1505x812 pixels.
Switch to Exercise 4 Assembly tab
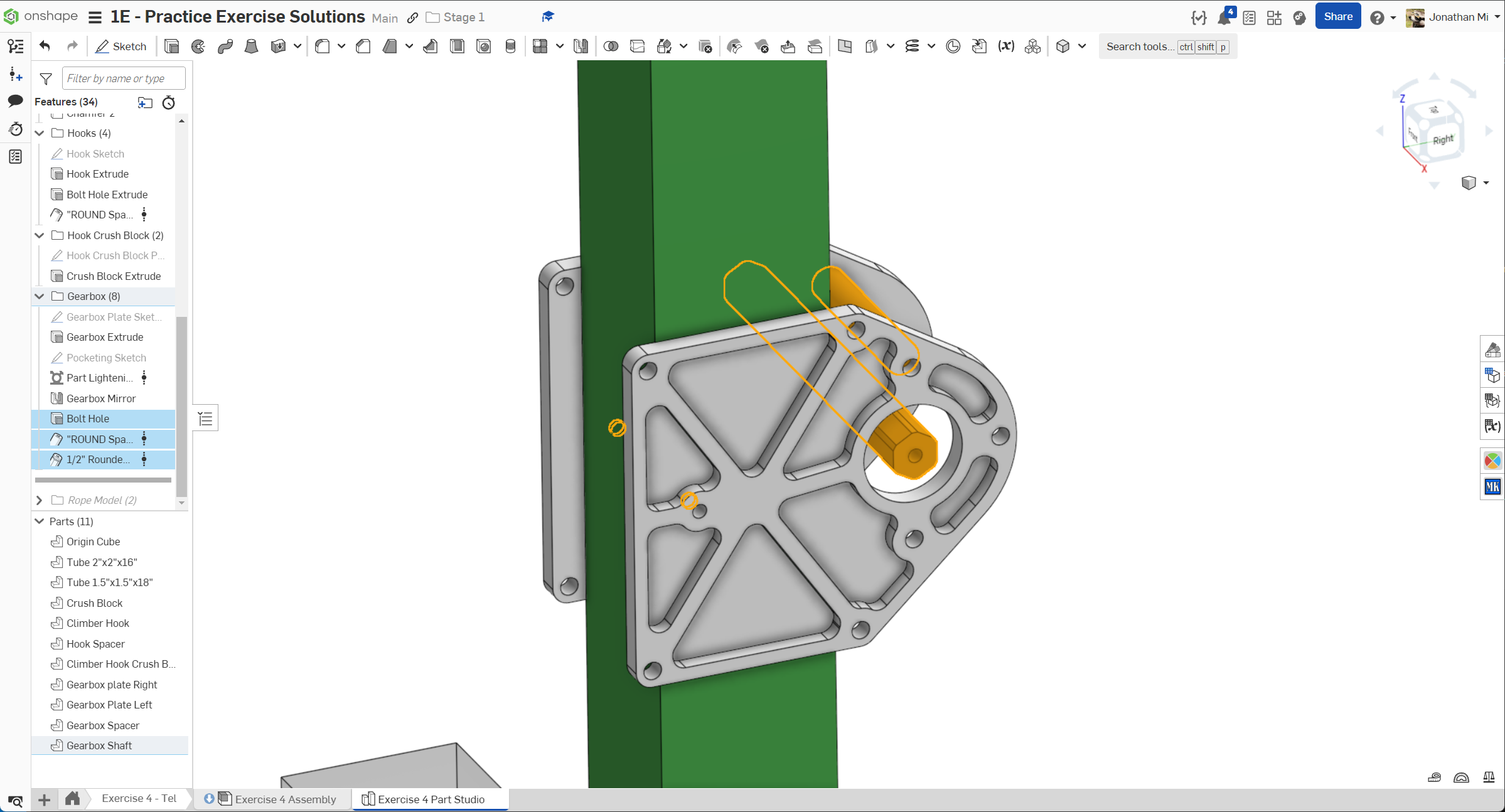pos(285,799)
